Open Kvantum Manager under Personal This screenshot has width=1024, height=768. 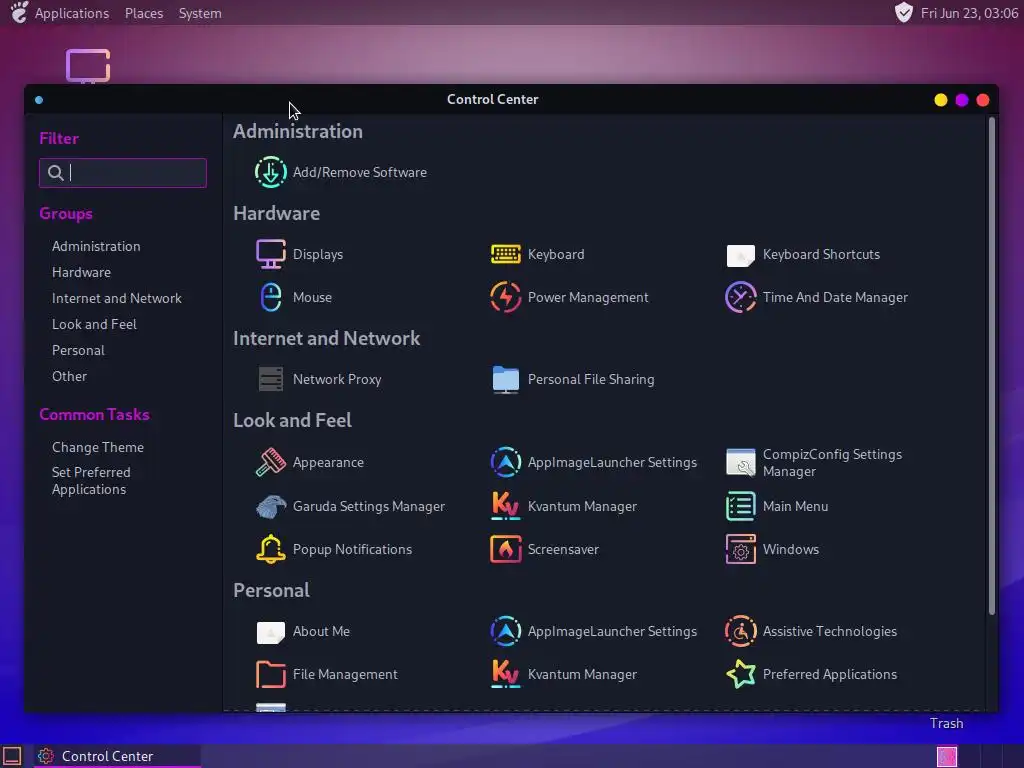tap(505, 675)
